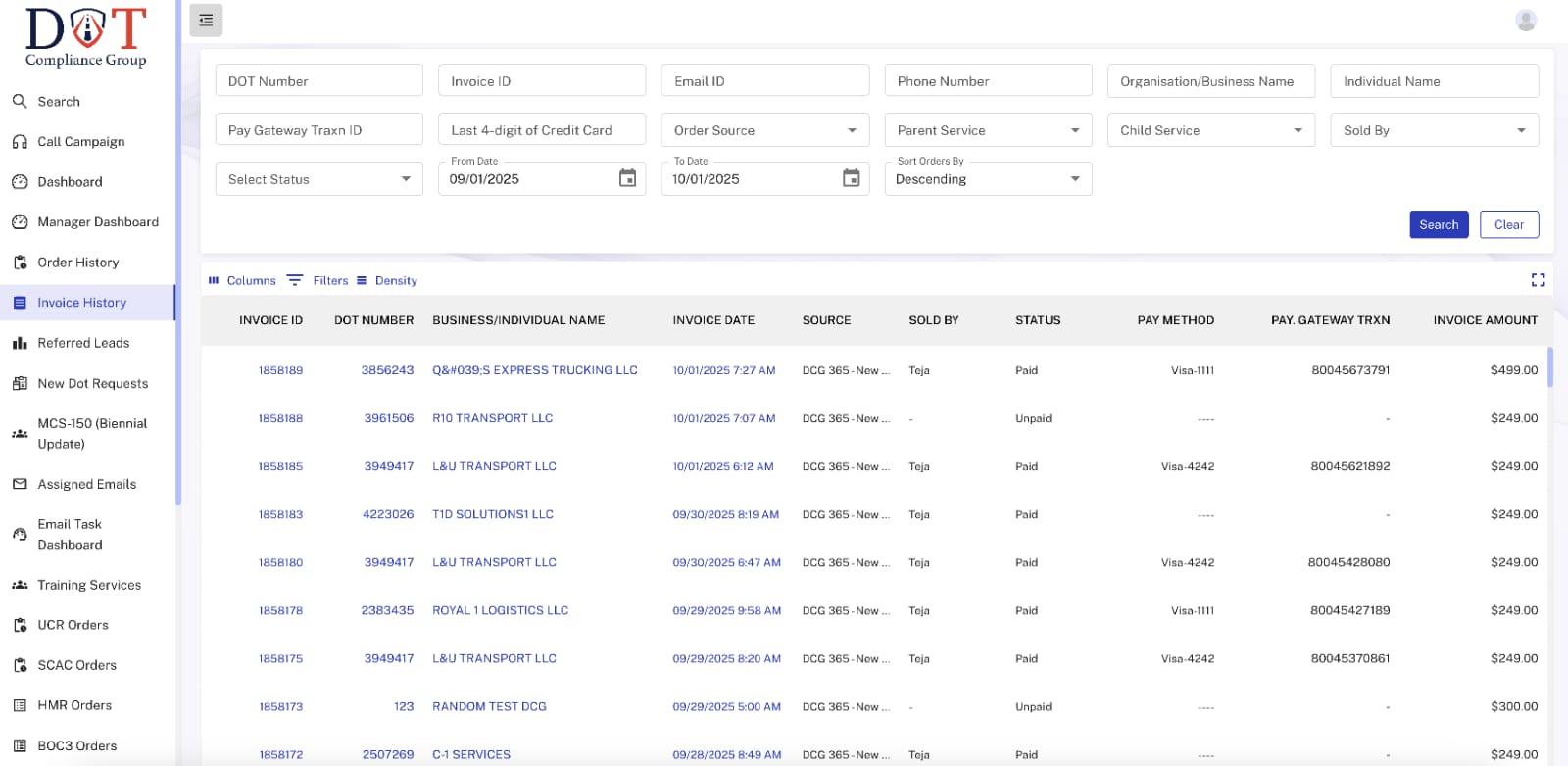The width and height of the screenshot is (1568, 766).
Task: Click the DOT Number input field
Action: point(318,81)
